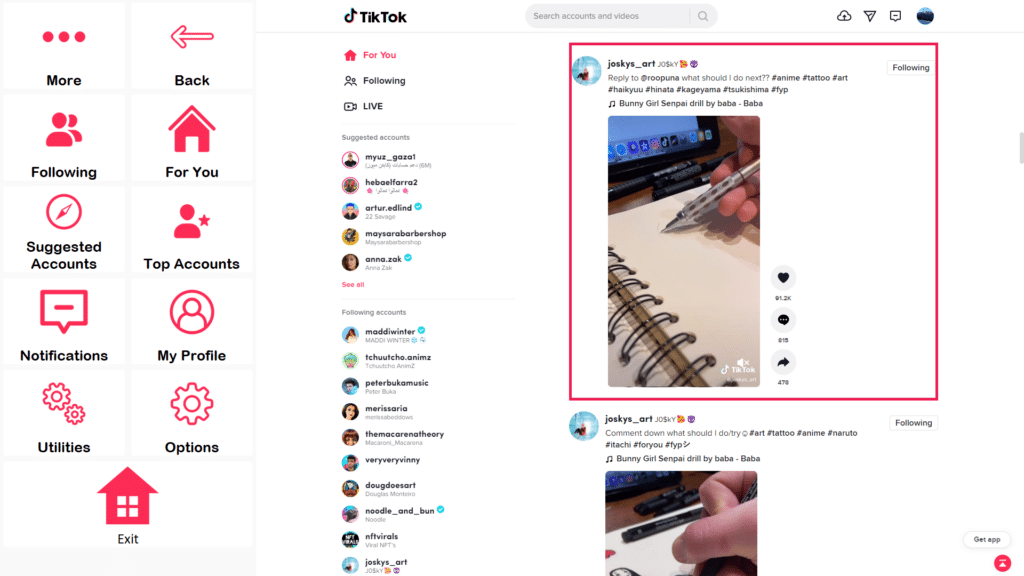The image size is (1024, 576).
Task: Open Top Accounts tile
Action: click(x=191, y=230)
